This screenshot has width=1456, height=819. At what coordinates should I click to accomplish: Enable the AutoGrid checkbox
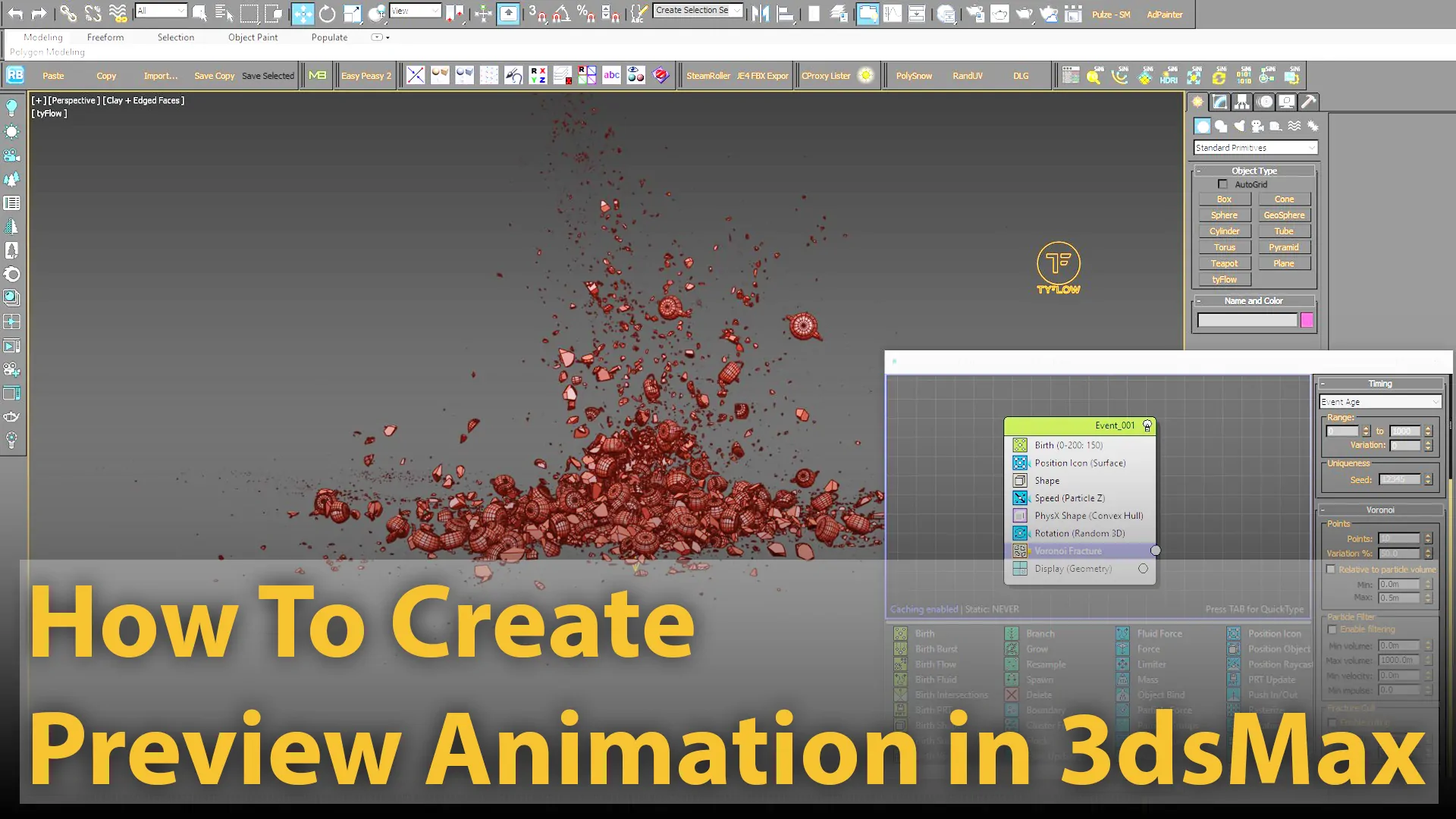click(x=1222, y=184)
